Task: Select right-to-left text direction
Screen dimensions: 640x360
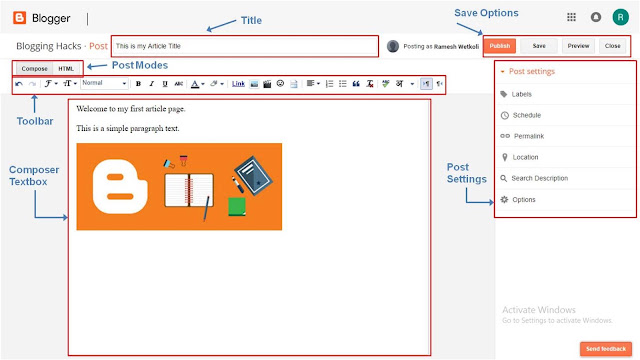Action: 439,84
